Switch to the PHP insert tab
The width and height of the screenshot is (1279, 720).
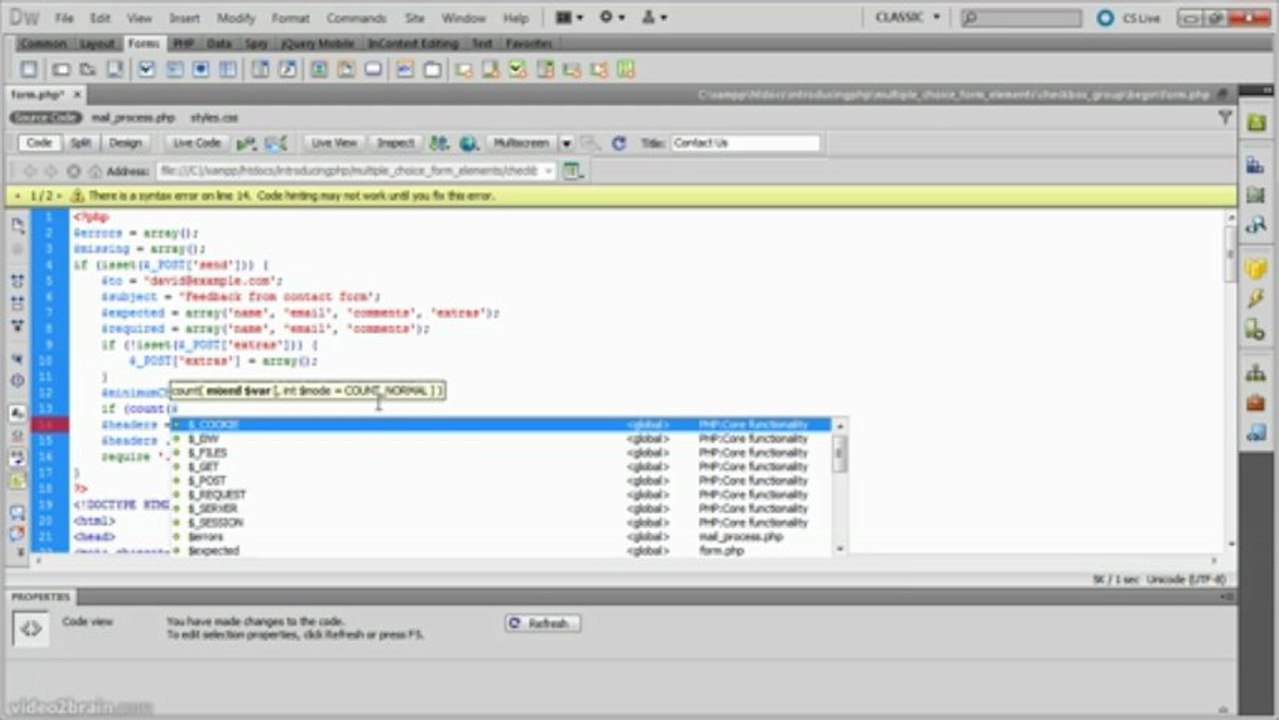[x=183, y=44]
